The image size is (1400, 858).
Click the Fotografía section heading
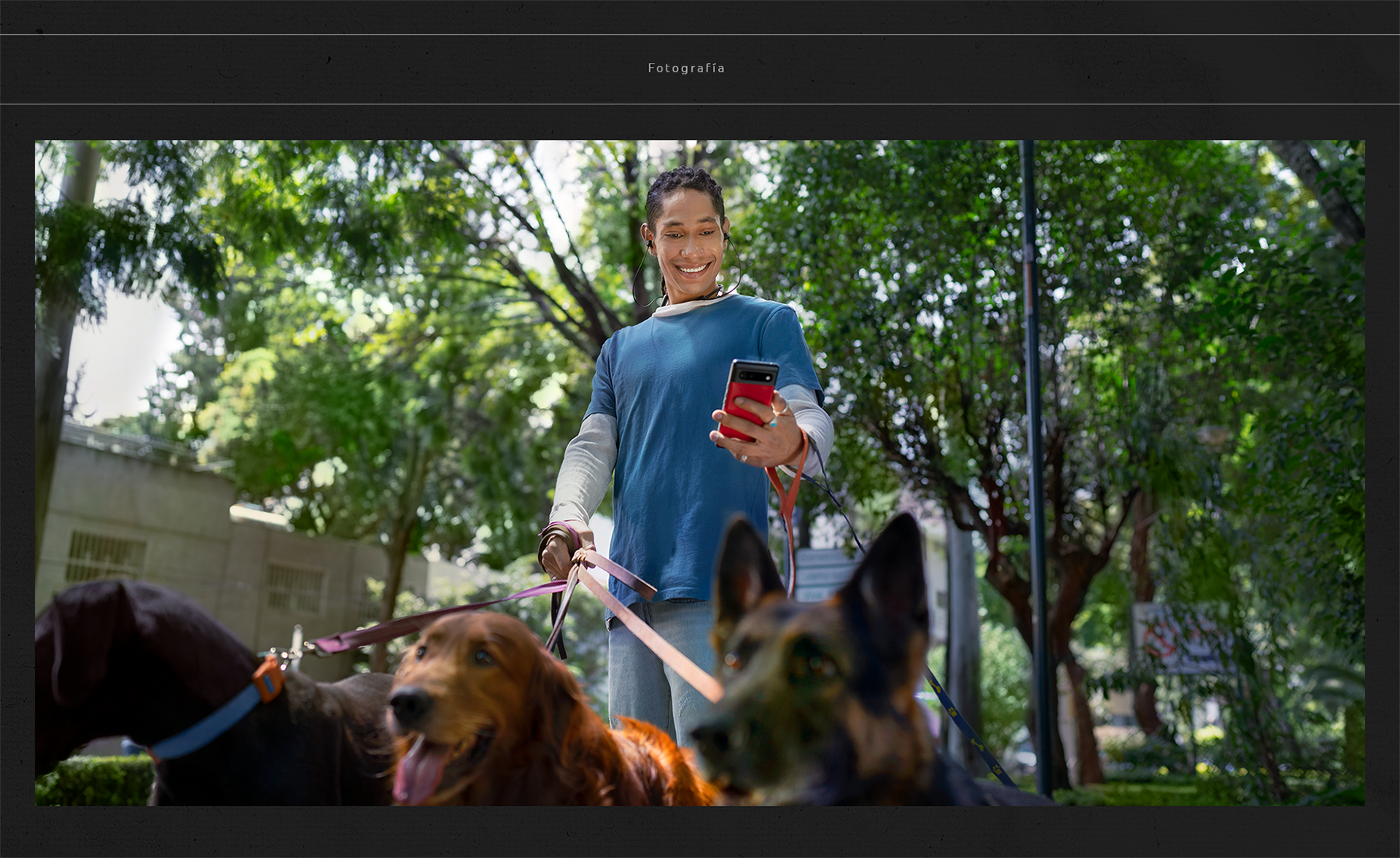tap(686, 68)
